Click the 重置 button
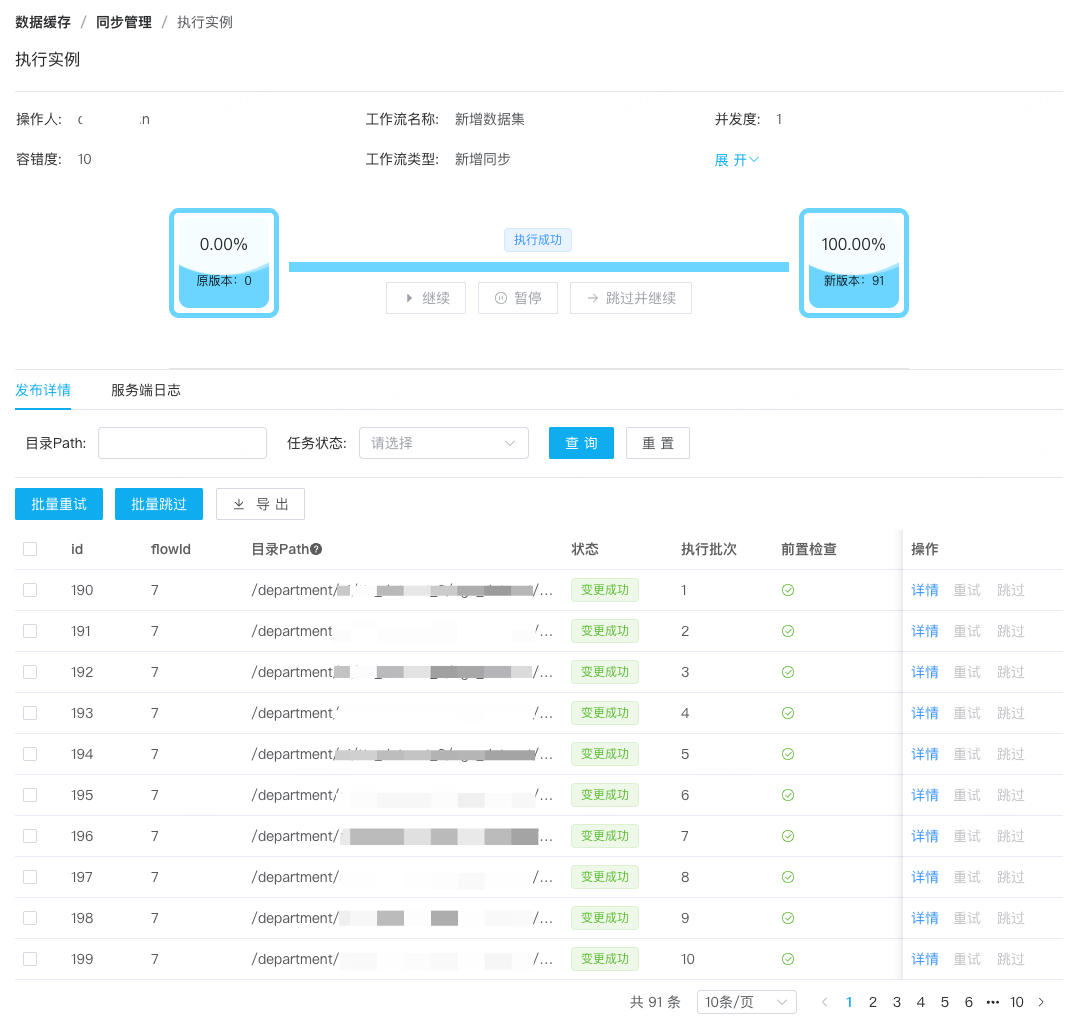This screenshot has height=1025, width=1078. pos(658,443)
